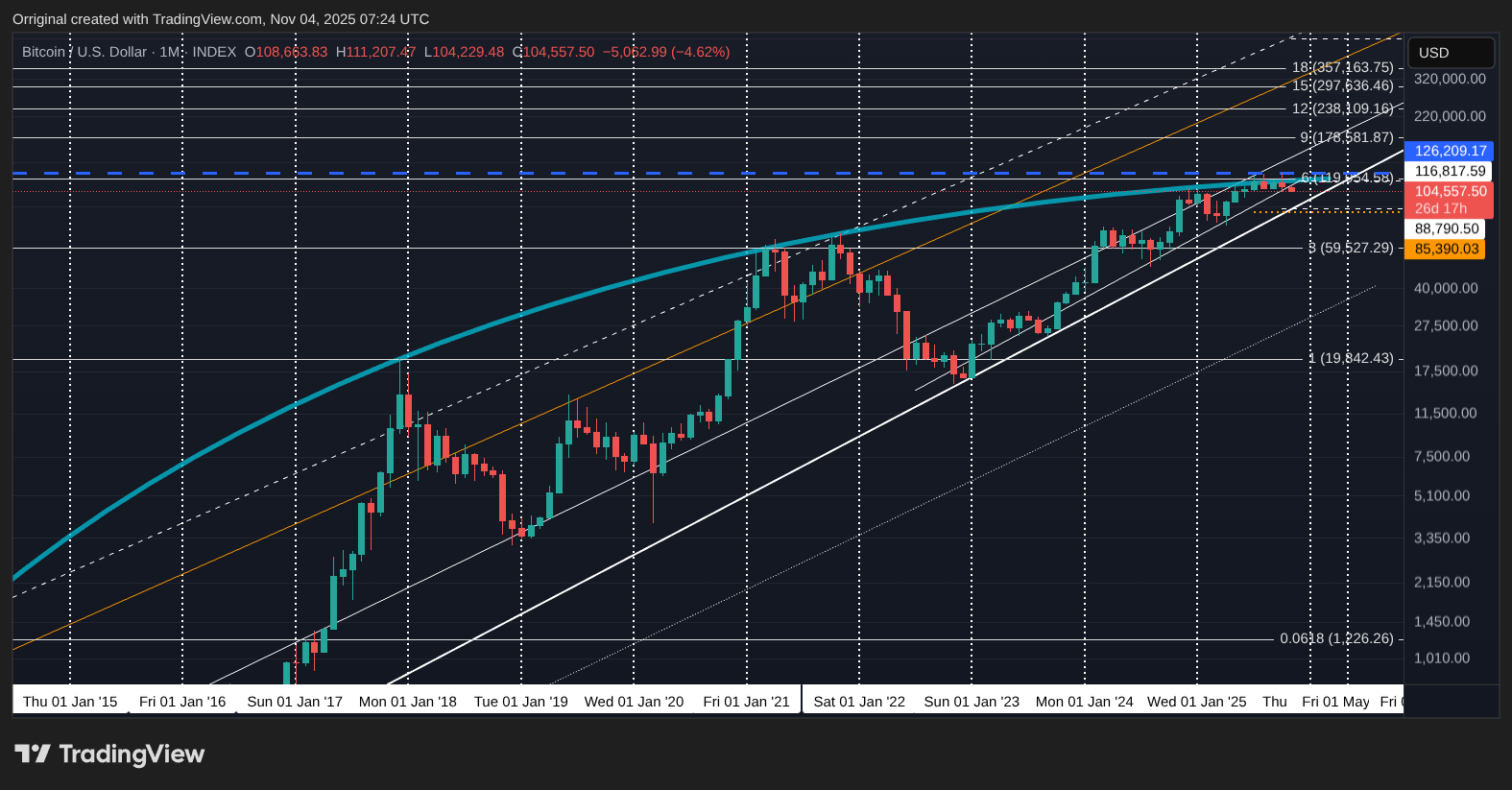
Task: Click the 7,500.00 axis price
Action: pos(1442,456)
